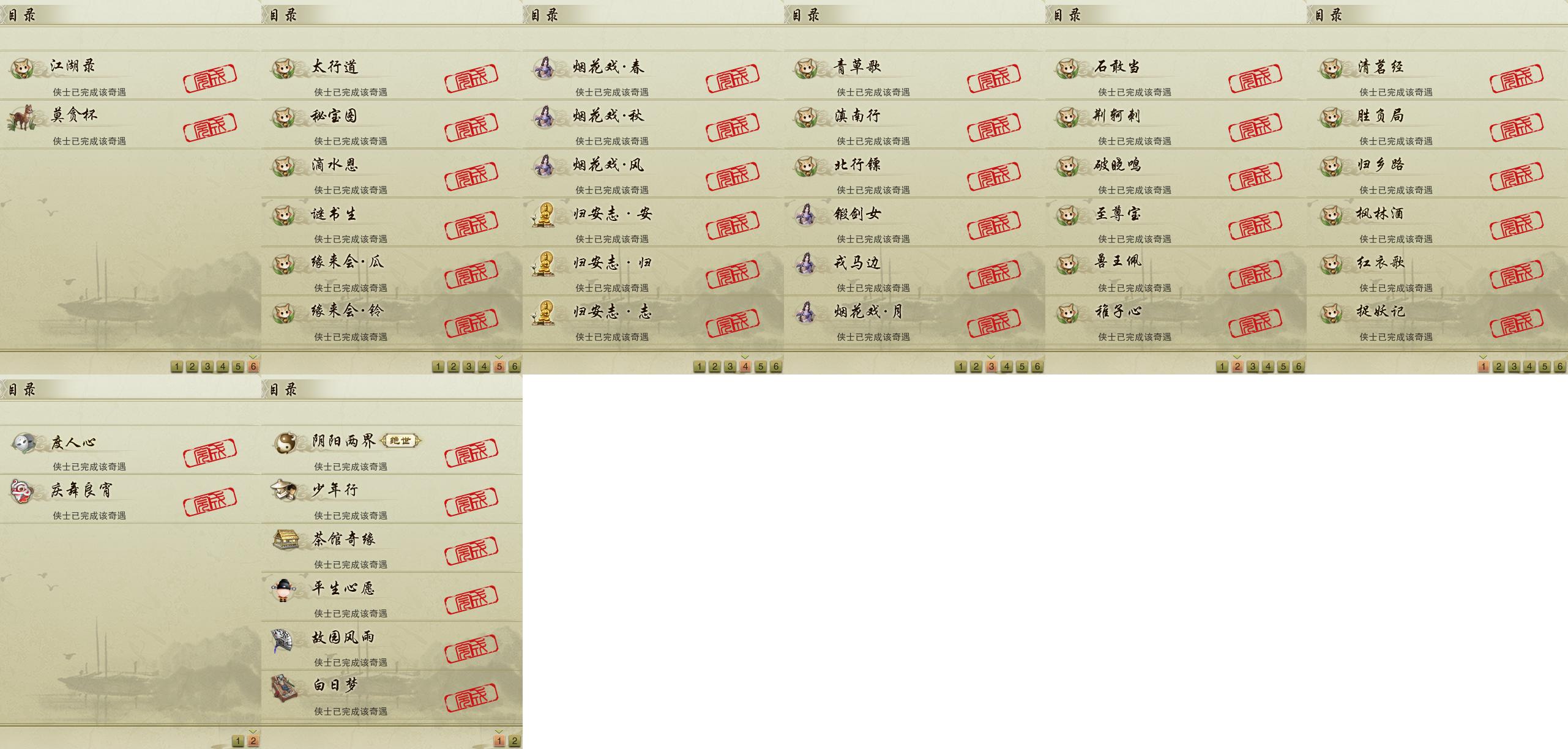Select the yin-yang icon for 阴阳两界
Image resolution: width=1568 pixels, height=749 pixels.
[284, 442]
